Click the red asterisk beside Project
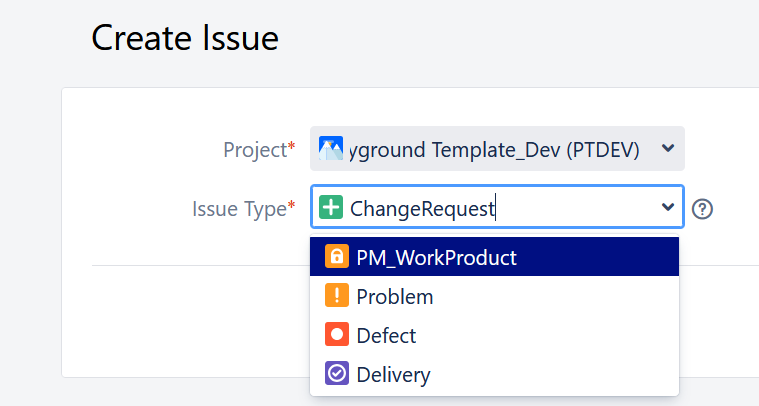The width and height of the screenshot is (759, 406). (x=291, y=147)
